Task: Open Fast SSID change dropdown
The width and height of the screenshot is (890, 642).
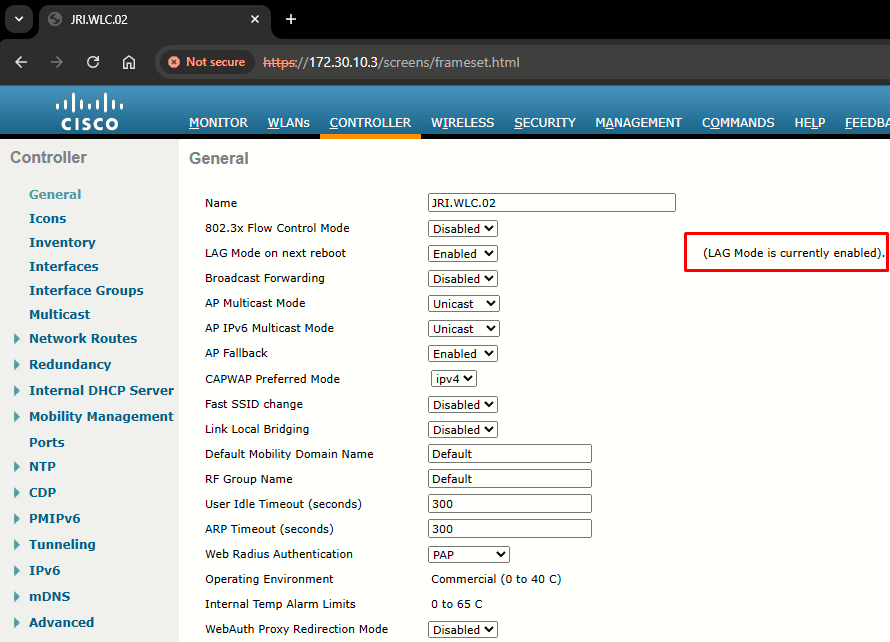Action: (463, 405)
